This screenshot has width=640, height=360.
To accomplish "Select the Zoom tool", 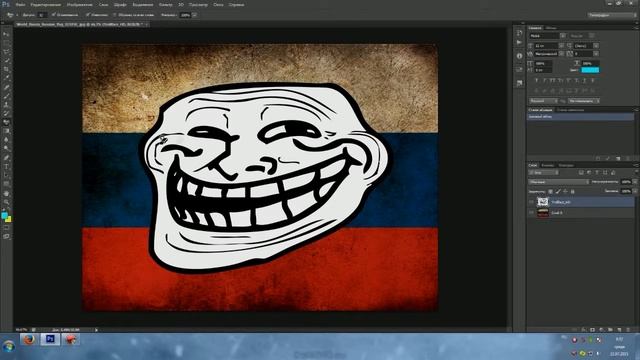I will tap(6, 202).
